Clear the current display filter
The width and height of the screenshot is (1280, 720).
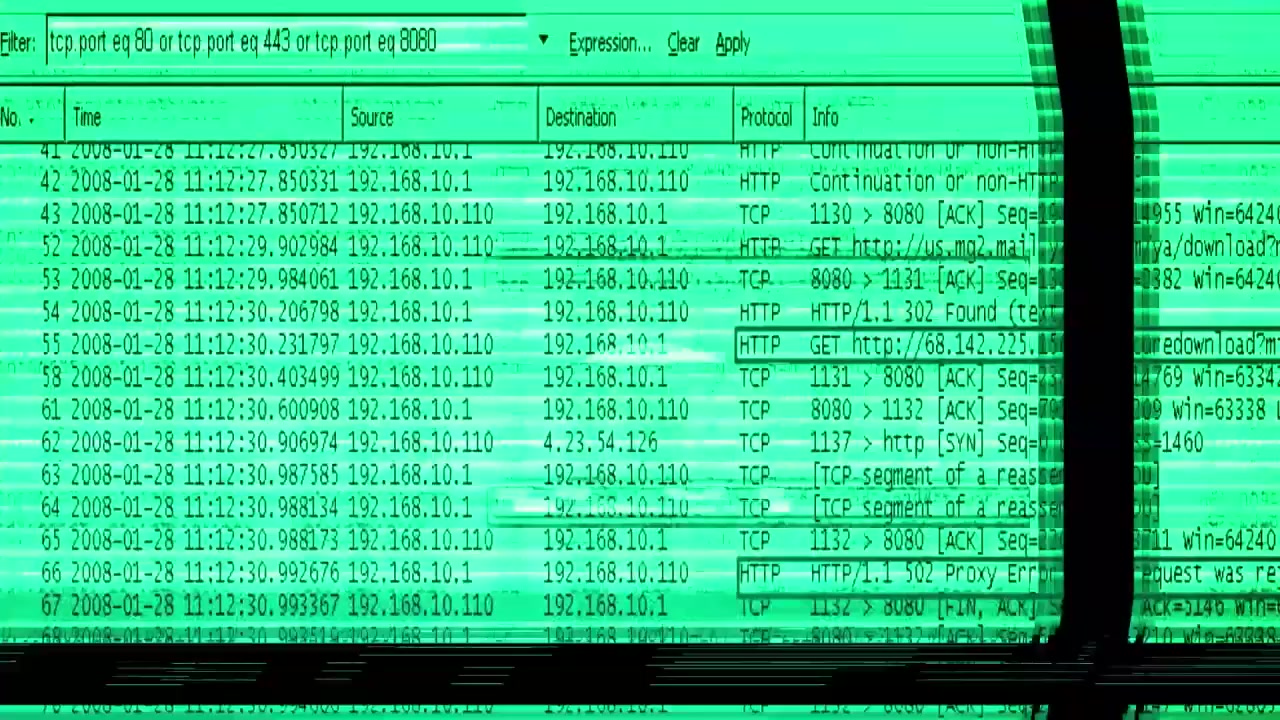point(683,43)
